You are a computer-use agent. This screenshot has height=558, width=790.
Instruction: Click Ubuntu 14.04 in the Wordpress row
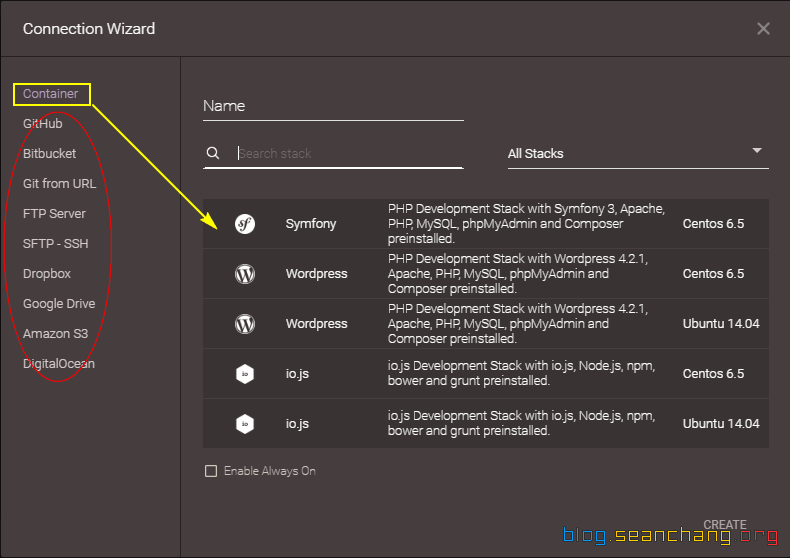tap(721, 324)
